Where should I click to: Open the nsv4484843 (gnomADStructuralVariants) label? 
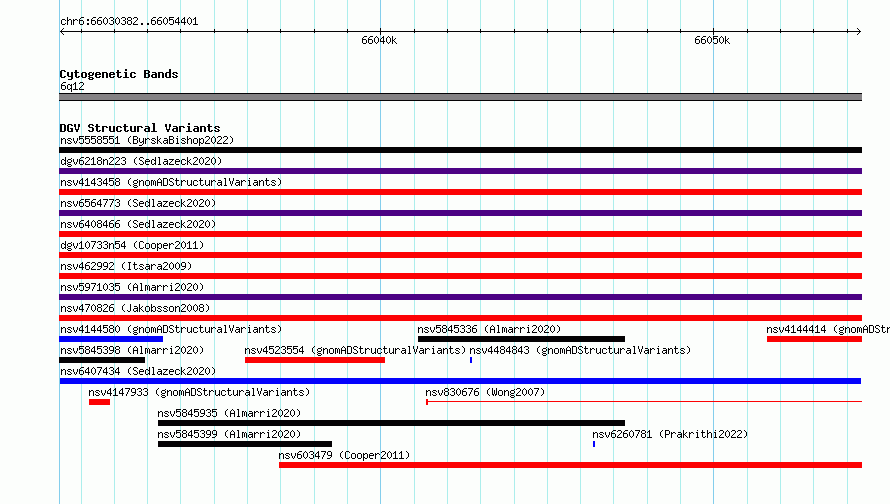coord(580,350)
